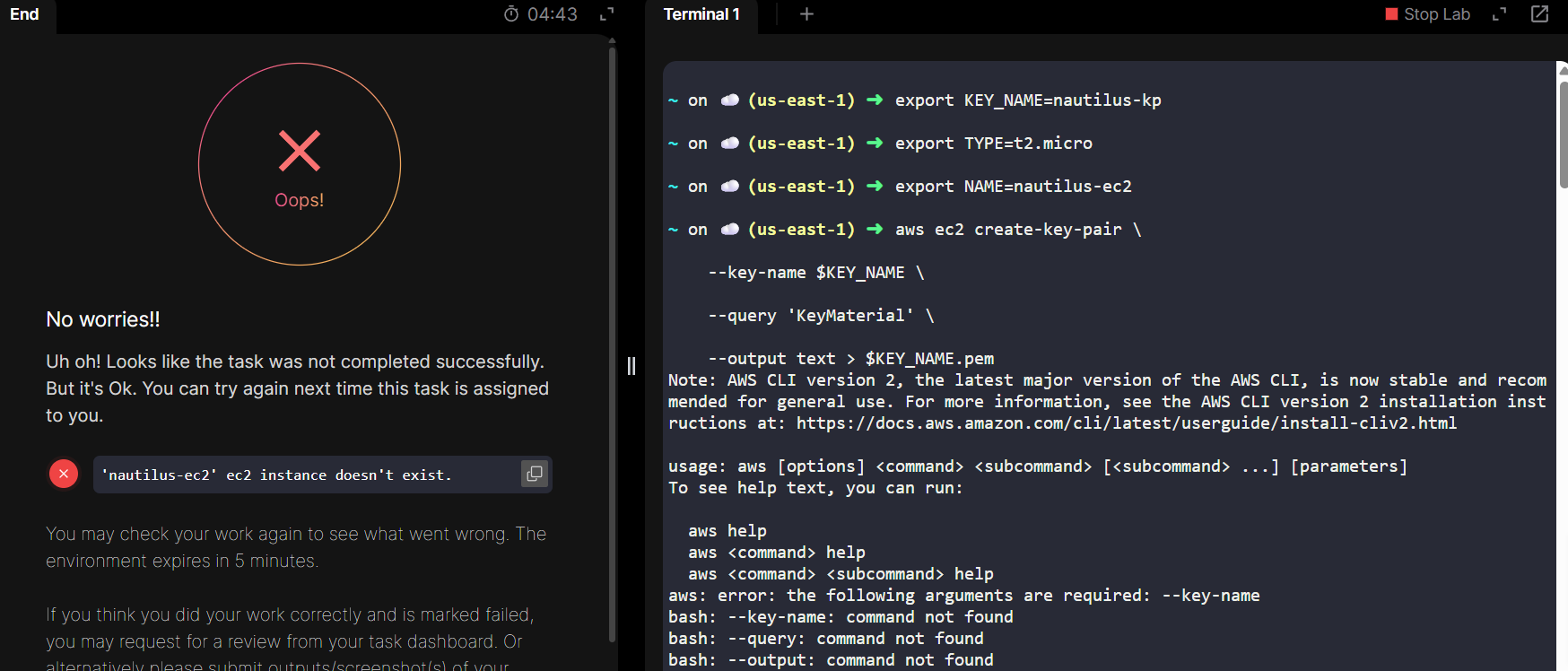The height and width of the screenshot is (671, 1568).
Task: Click red error icon beside nautilus-ec2 message
Action: [x=64, y=474]
